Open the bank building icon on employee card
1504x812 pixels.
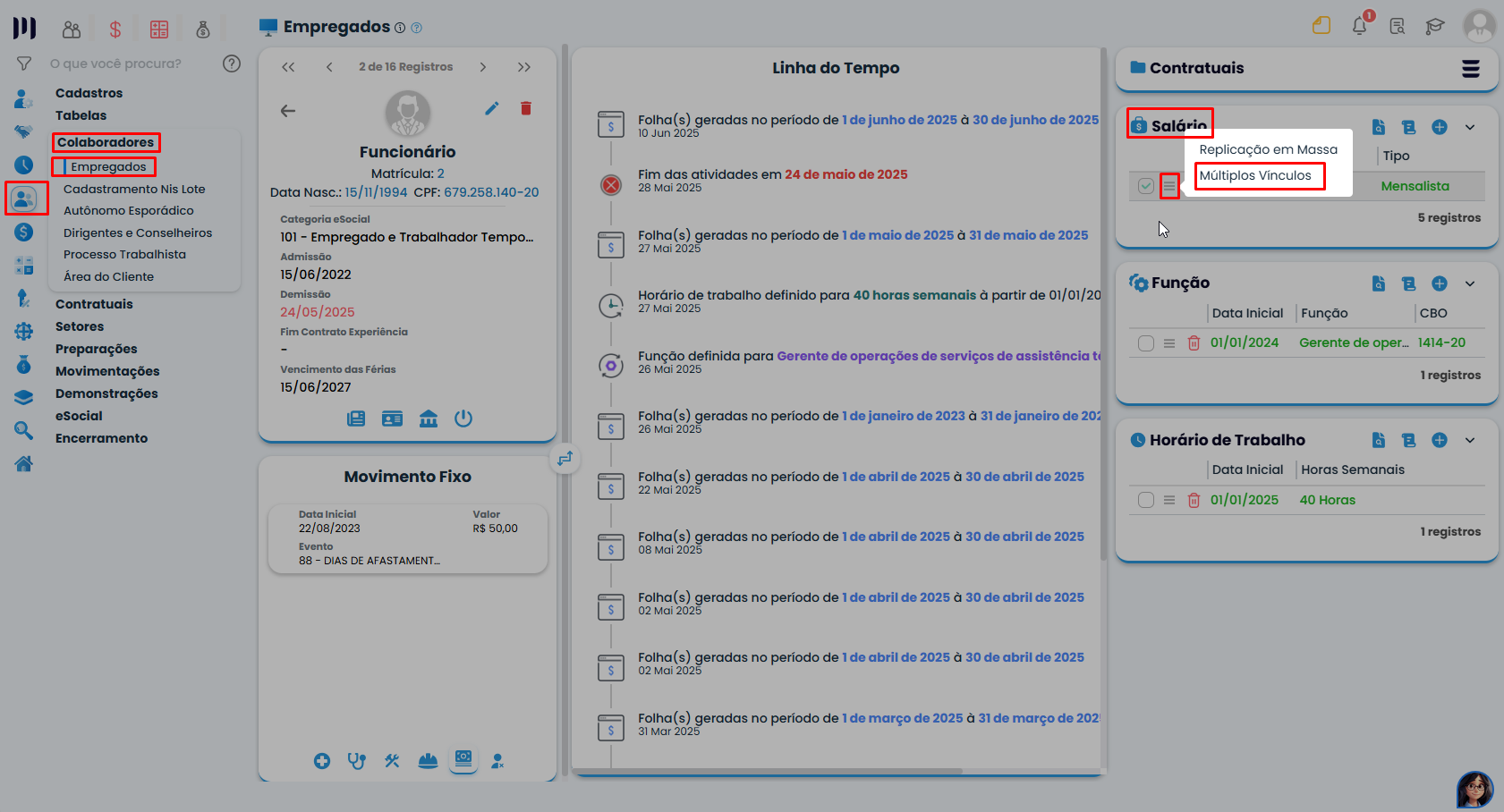click(x=429, y=419)
